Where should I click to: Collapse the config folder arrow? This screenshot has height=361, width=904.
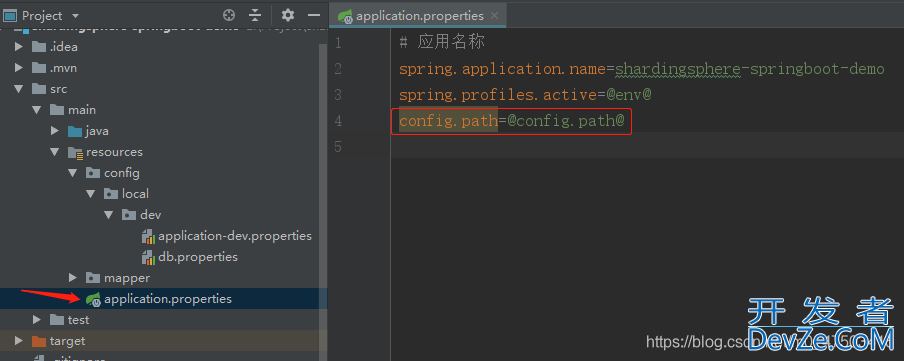pos(73,172)
